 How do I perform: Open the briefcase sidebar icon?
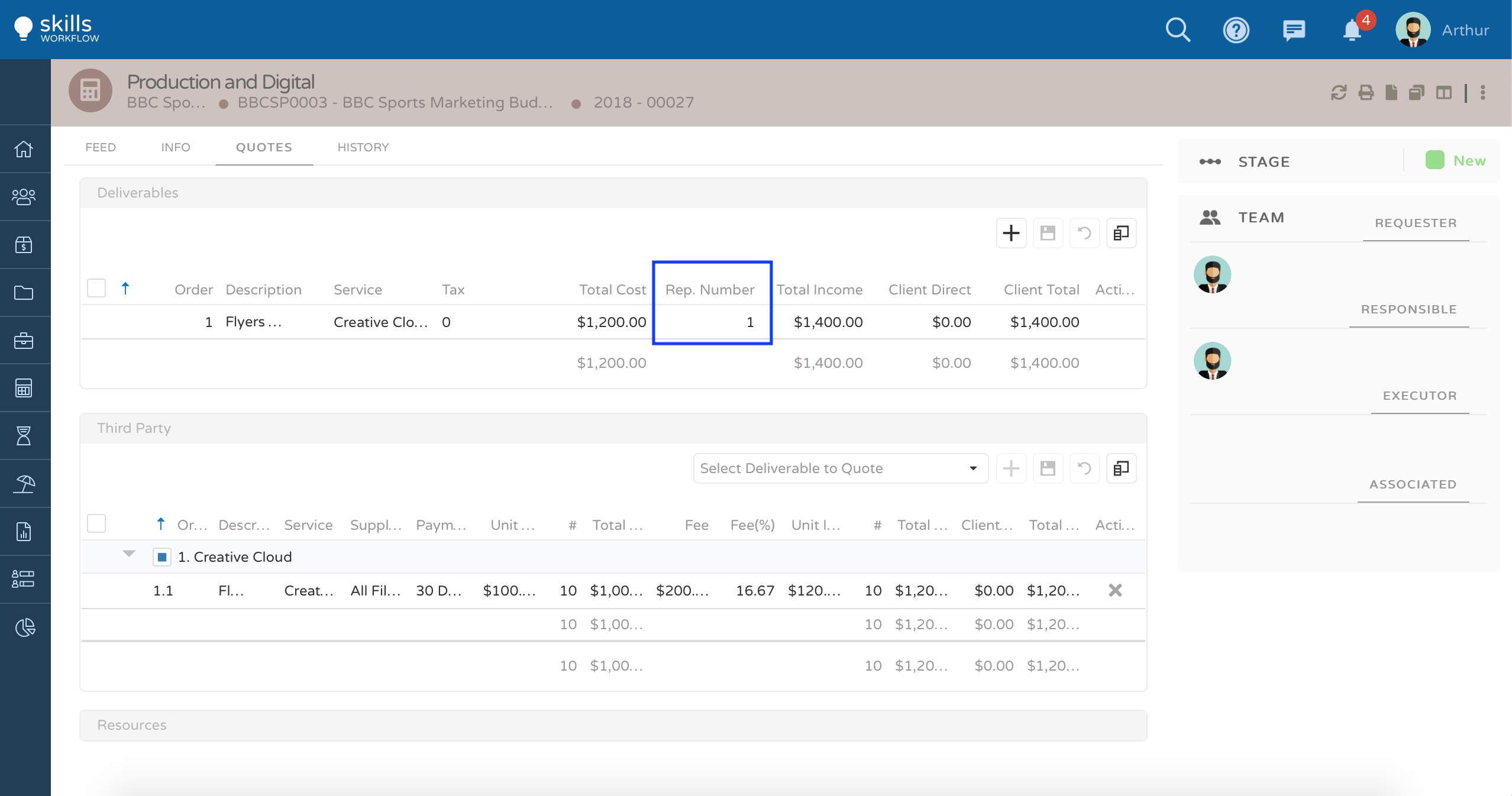pyautogui.click(x=24, y=340)
